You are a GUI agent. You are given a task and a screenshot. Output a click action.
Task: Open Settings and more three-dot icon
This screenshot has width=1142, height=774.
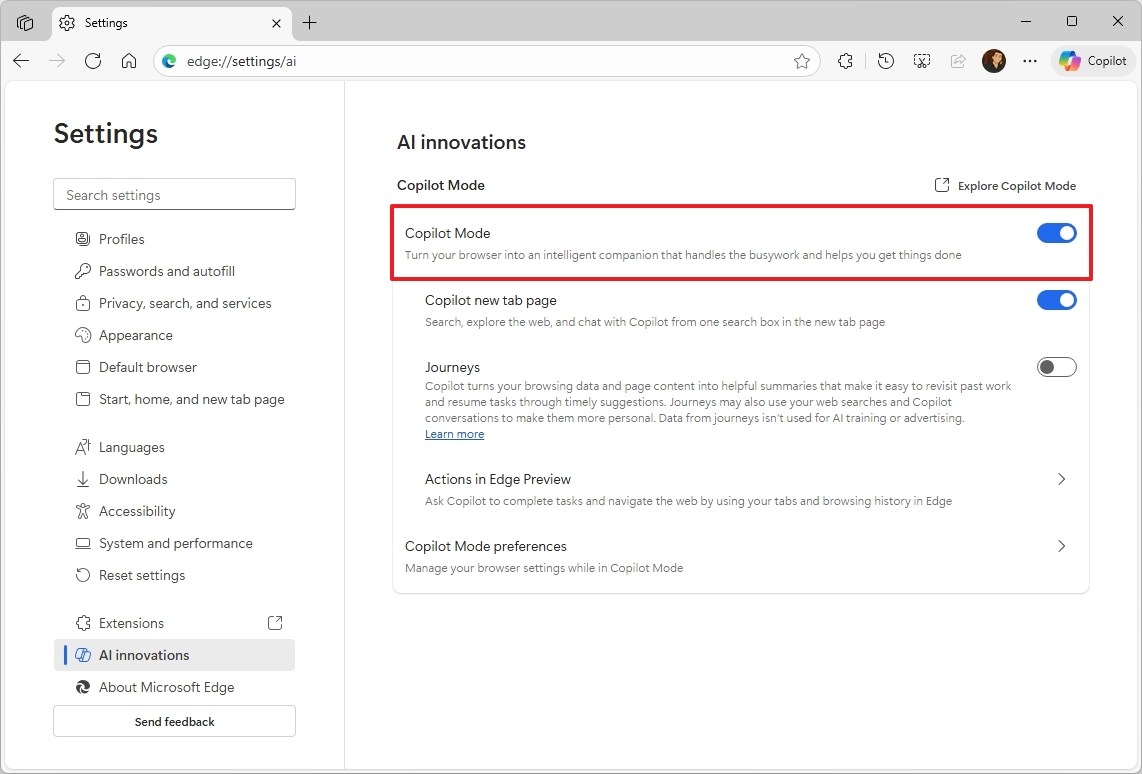(1030, 61)
